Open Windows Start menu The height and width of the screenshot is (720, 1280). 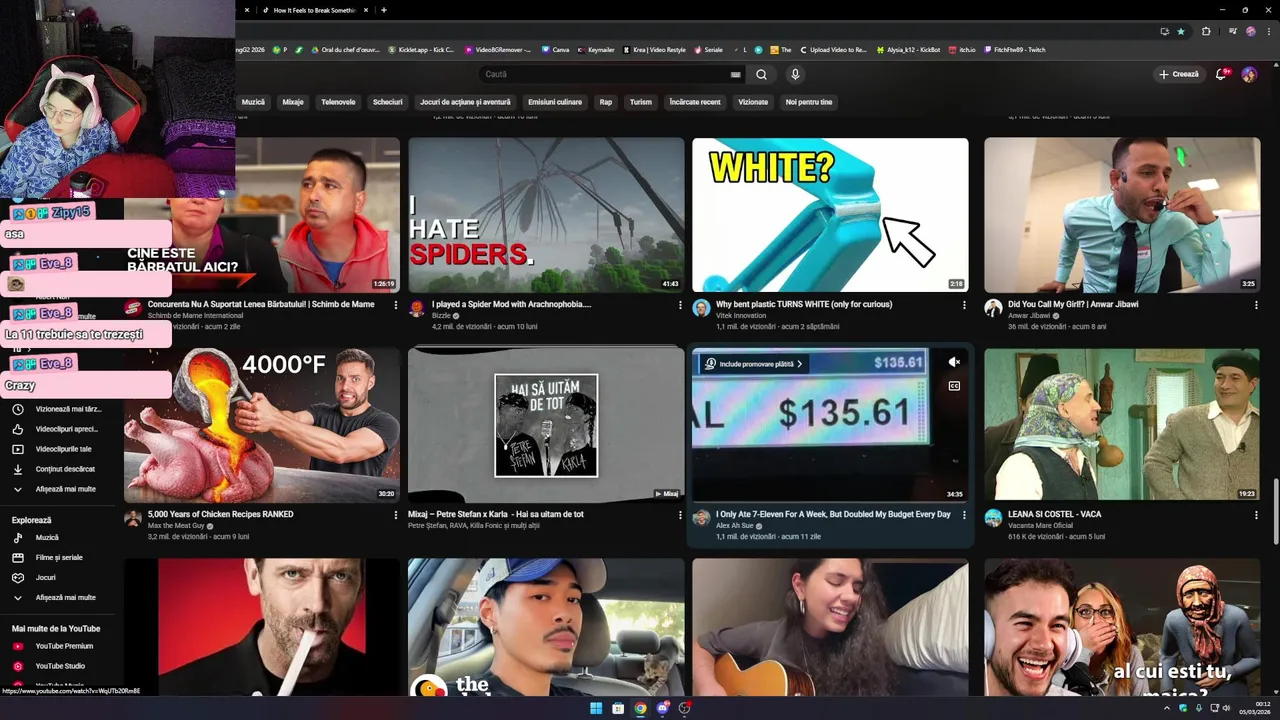[596, 708]
